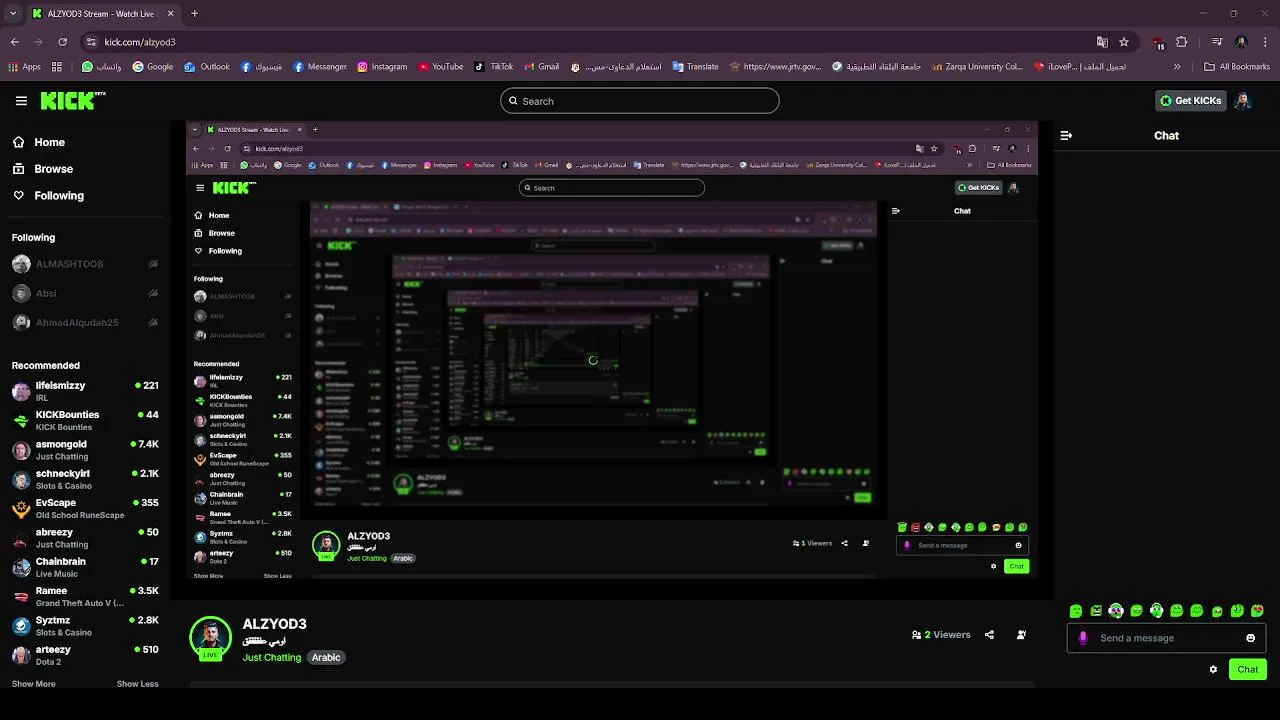This screenshot has width=1280, height=720.
Task: Open the arteezy recommended channel
Action: pyautogui.click(x=85, y=655)
